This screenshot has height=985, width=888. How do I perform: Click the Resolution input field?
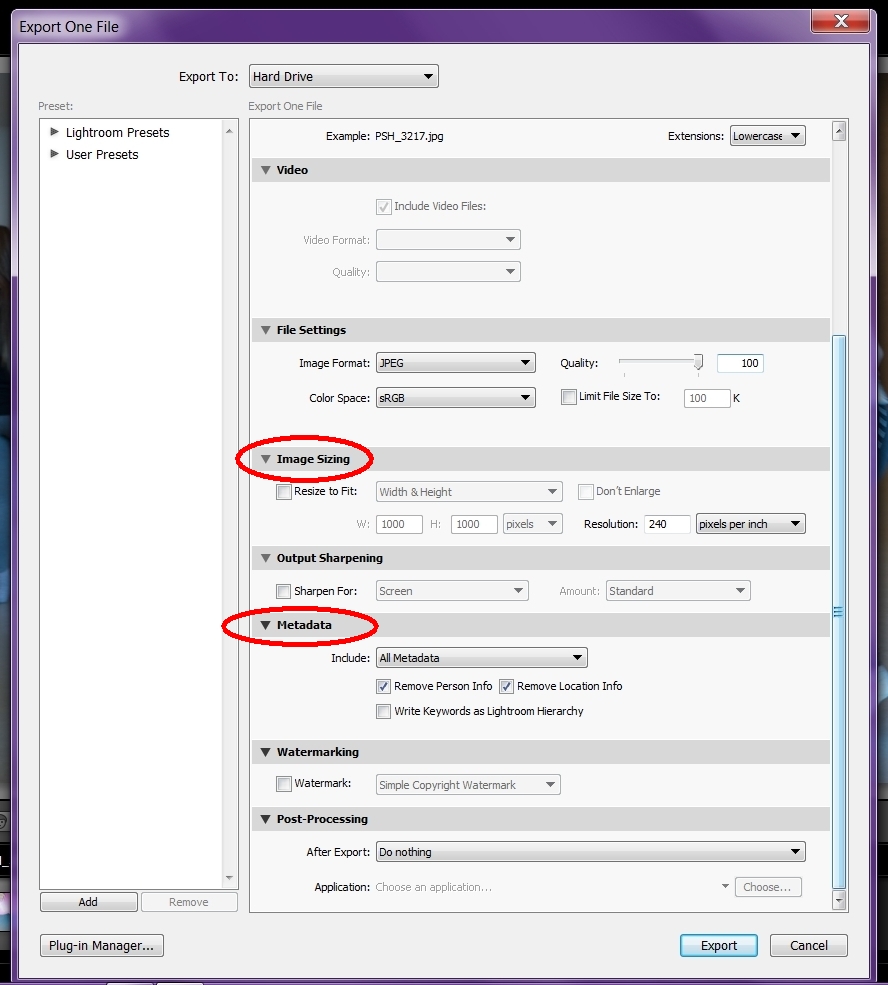pyautogui.click(x=666, y=524)
